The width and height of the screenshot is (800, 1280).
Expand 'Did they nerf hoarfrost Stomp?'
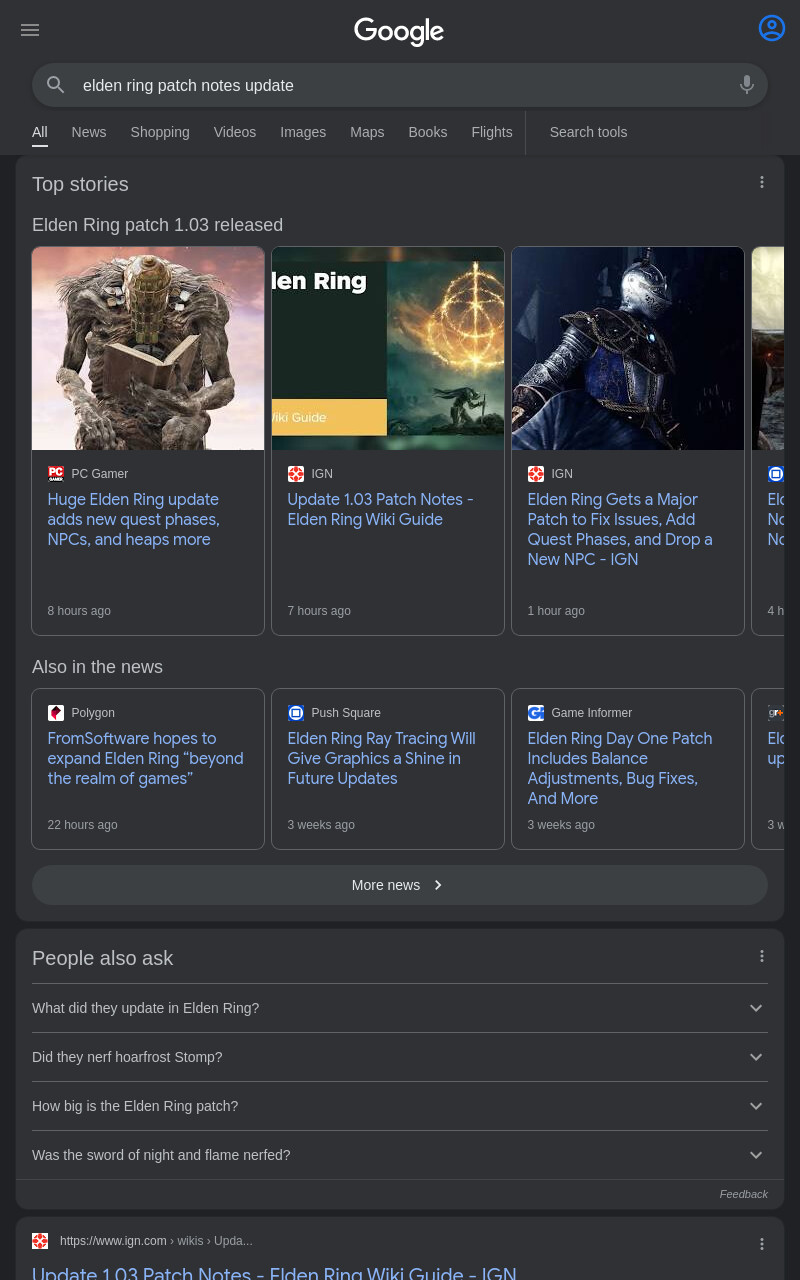(x=400, y=1057)
